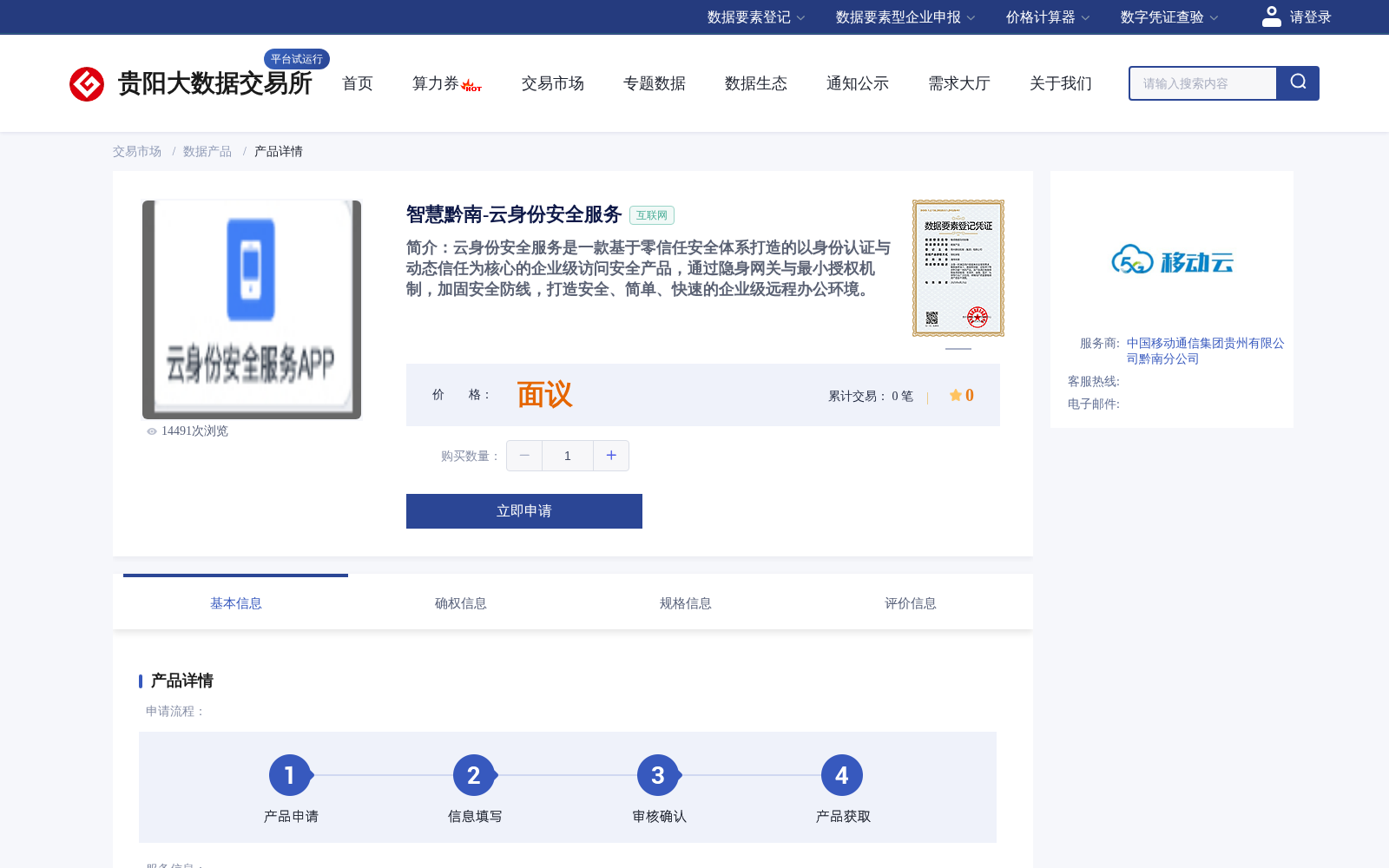This screenshot has height=868, width=1389.
Task: Click the 电子邮件 label
Action: point(1094,404)
